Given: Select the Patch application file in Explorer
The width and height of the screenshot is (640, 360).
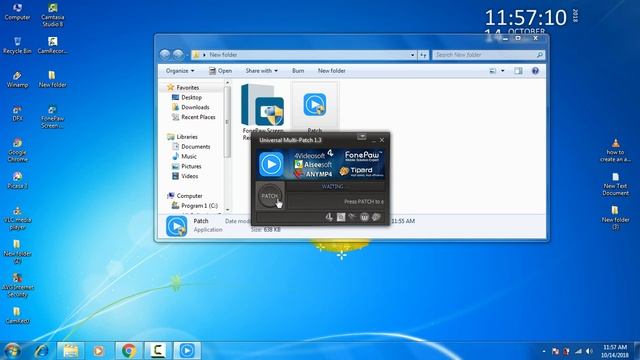Looking at the screenshot, I should pos(315,107).
